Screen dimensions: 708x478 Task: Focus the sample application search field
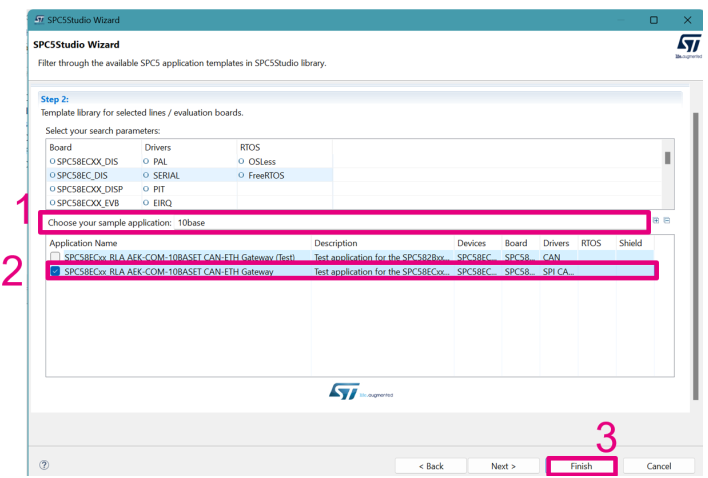tap(410, 223)
